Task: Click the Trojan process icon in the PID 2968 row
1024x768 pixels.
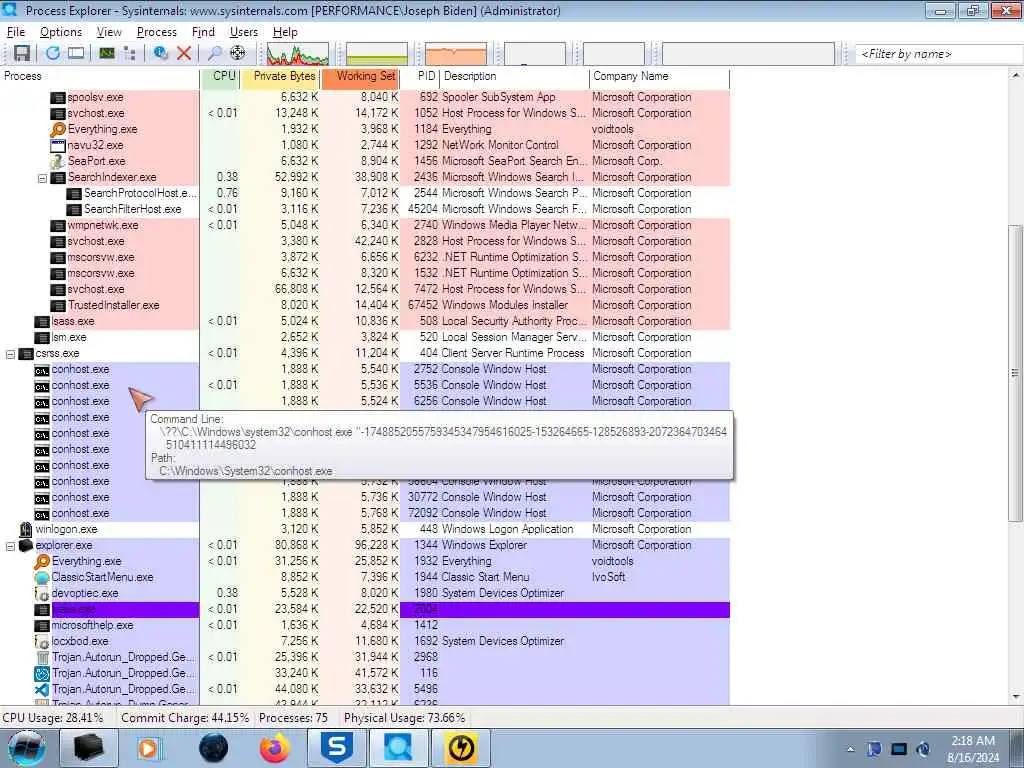Action: 42,658
